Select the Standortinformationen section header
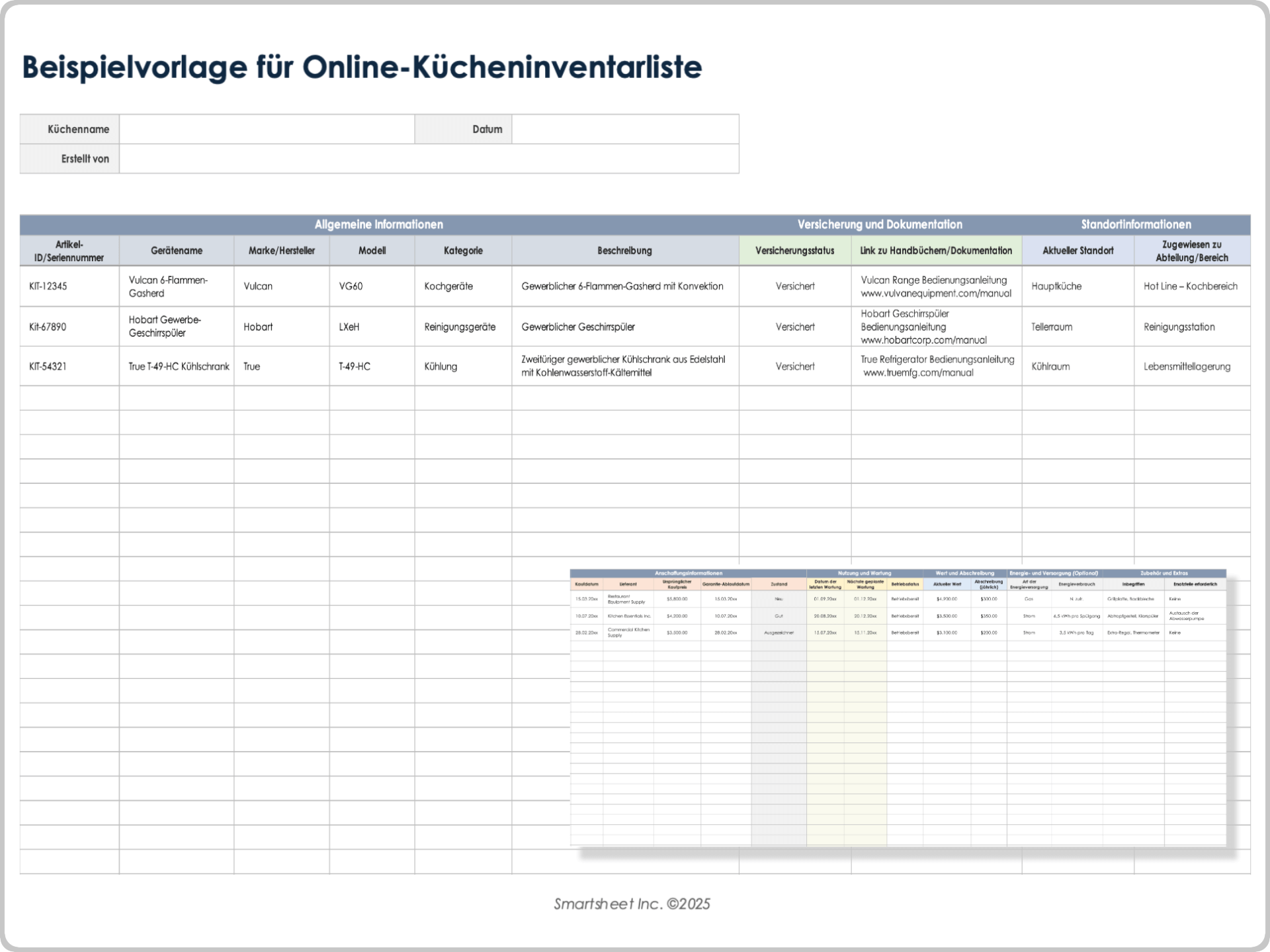The image size is (1270, 952). tap(1136, 225)
